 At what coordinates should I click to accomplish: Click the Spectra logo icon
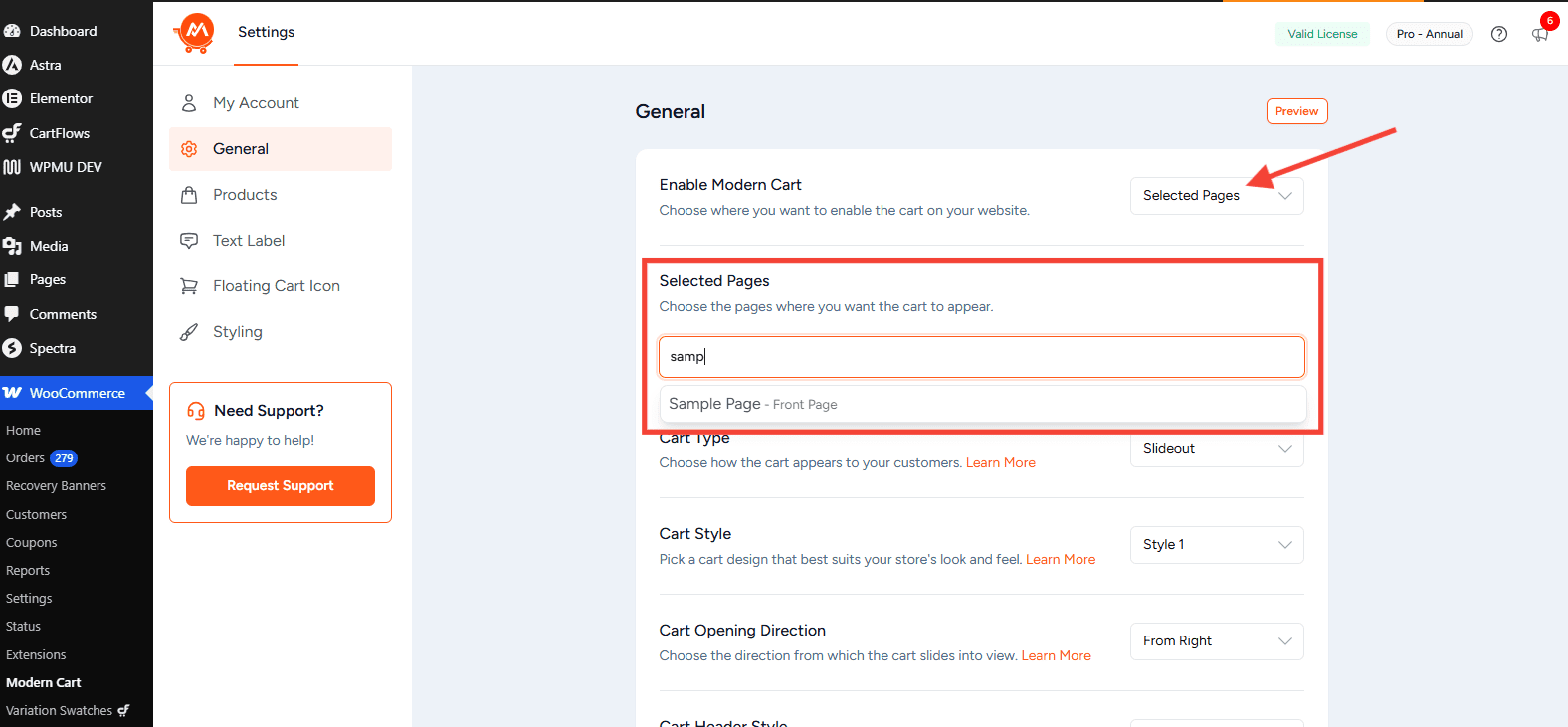tap(12, 348)
